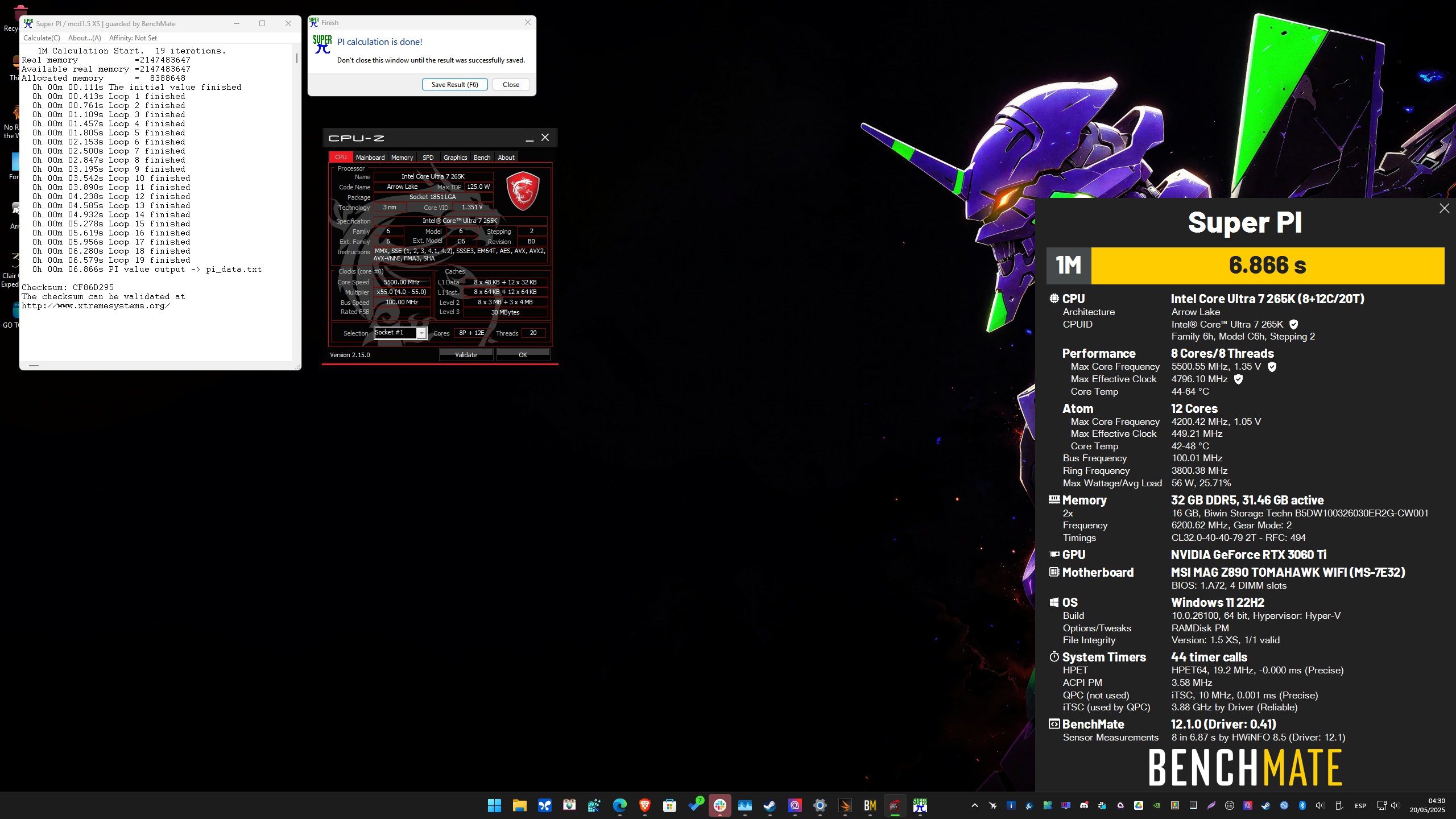Click the NVIDIA tray icon
This screenshot has height=819, width=1456.
point(1157,805)
